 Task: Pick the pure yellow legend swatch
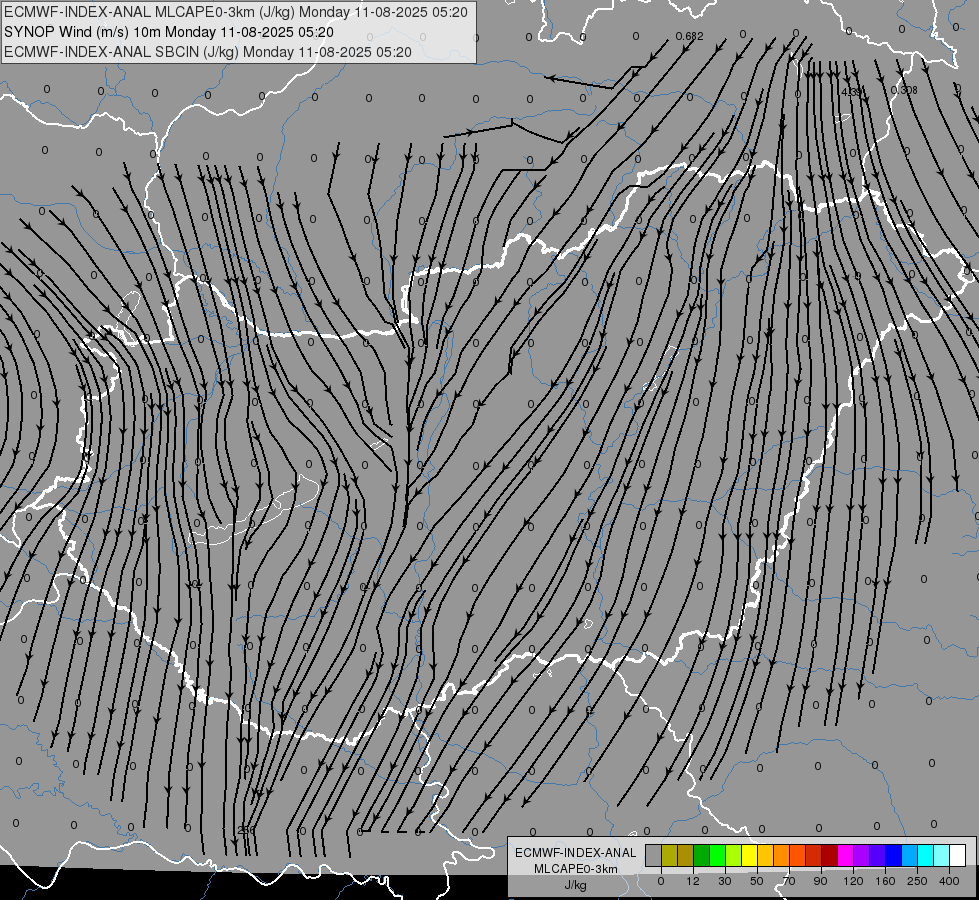pos(749,855)
